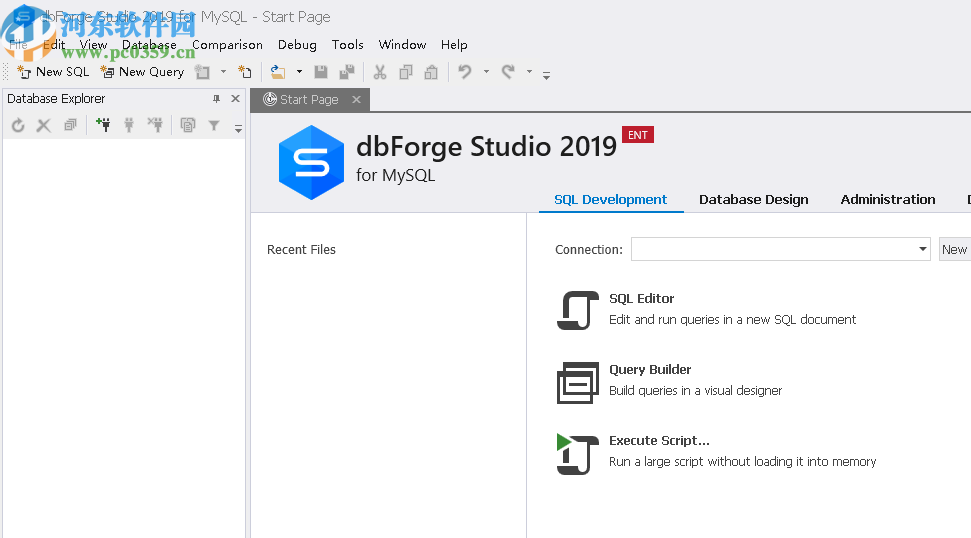Expand the Undo history dropdown arrow
The width and height of the screenshot is (971, 538).
[x=486, y=72]
